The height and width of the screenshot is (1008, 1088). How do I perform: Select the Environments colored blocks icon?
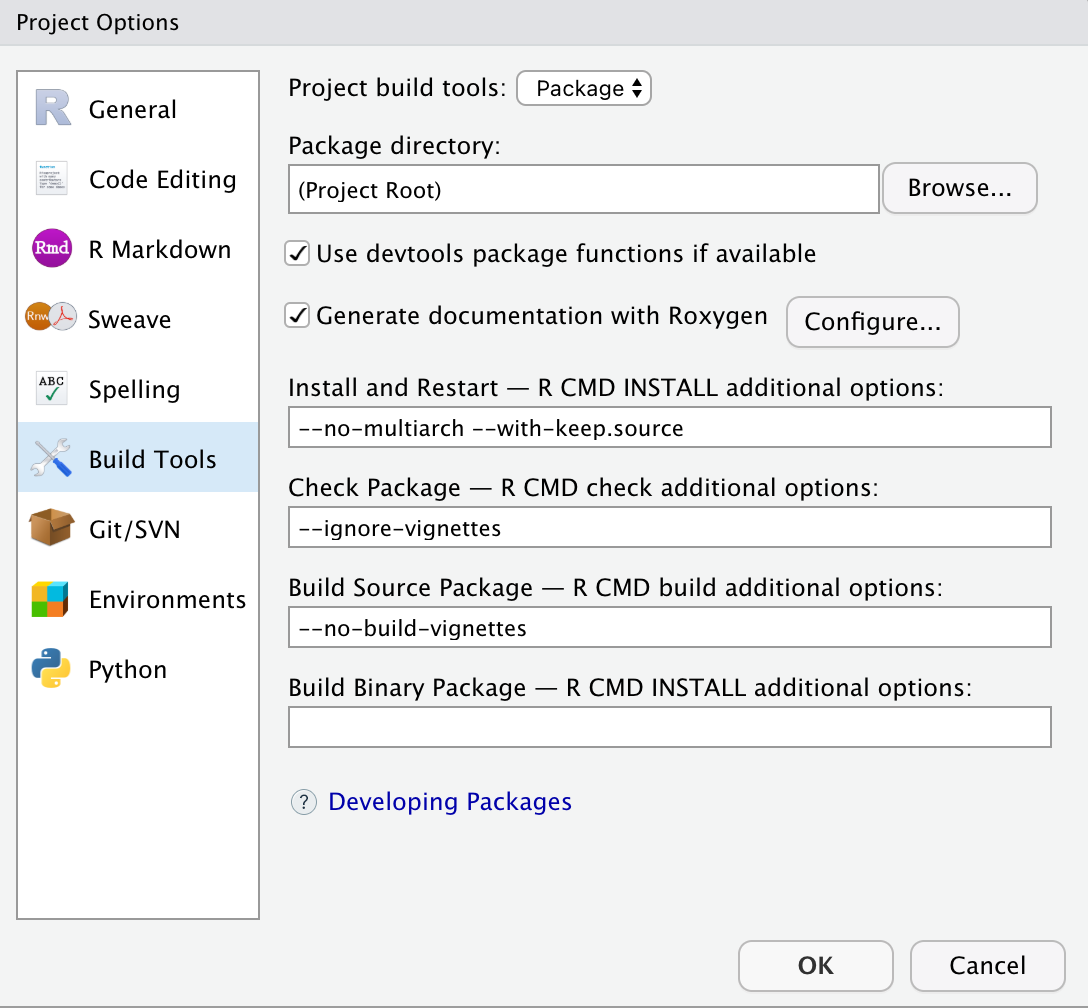[x=52, y=599]
